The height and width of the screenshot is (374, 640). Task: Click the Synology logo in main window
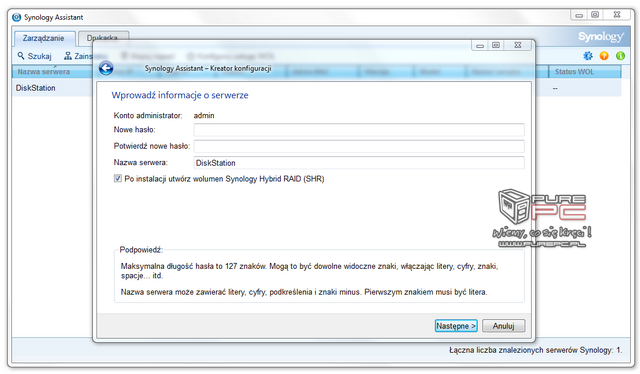[x=601, y=37]
